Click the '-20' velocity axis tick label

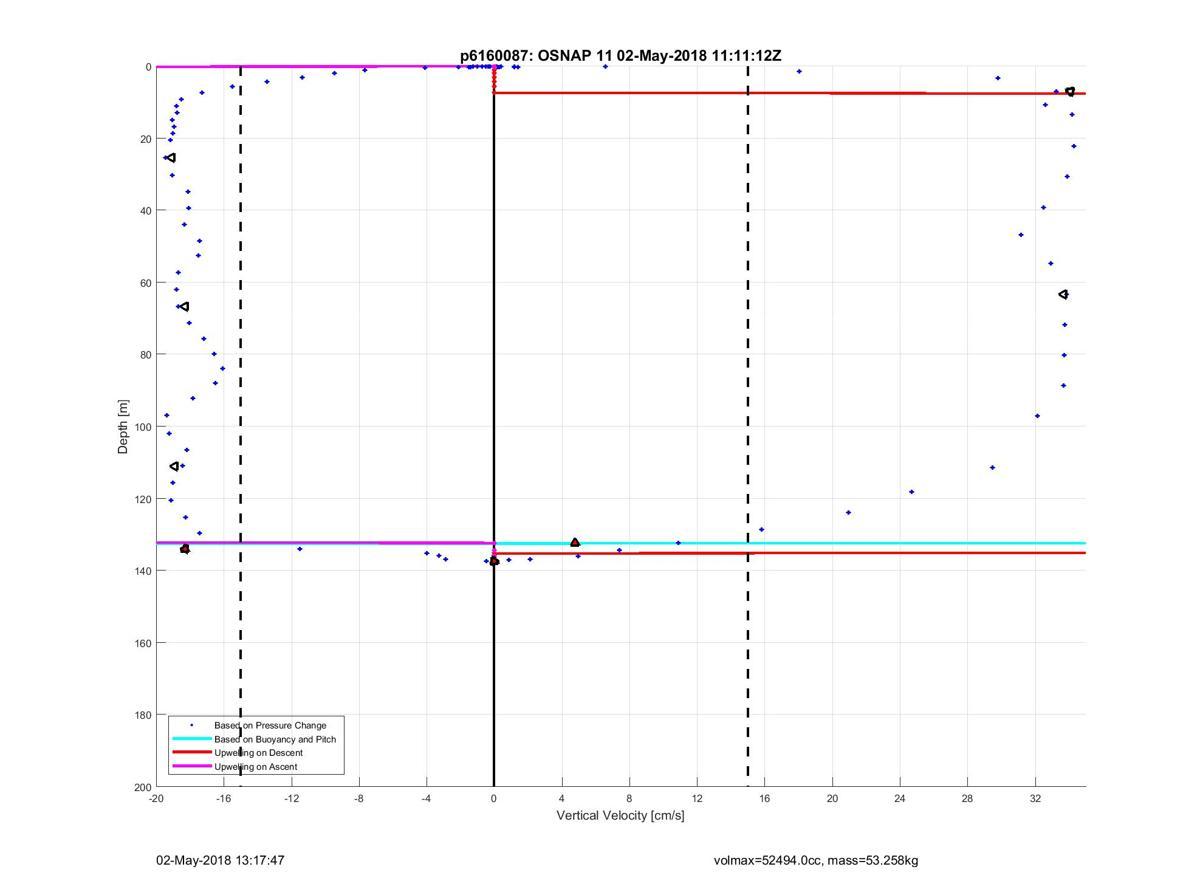(156, 799)
